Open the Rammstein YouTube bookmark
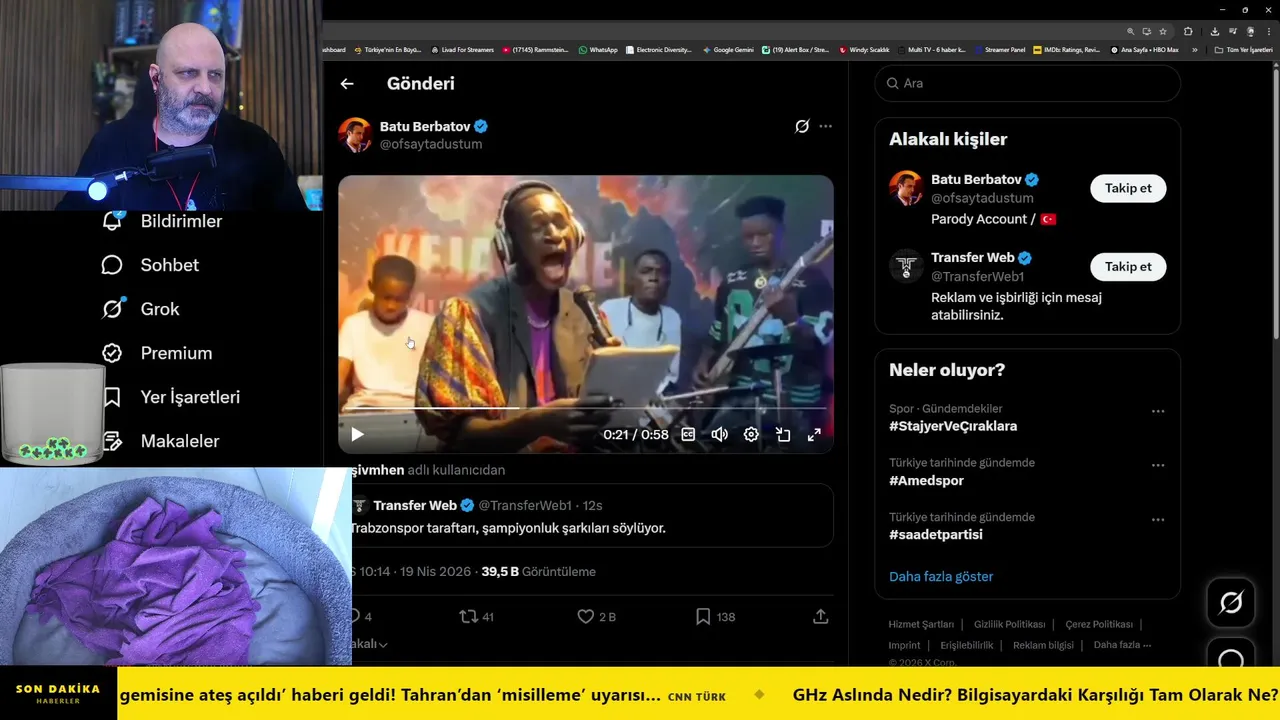The width and height of the screenshot is (1280, 720). point(535,50)
